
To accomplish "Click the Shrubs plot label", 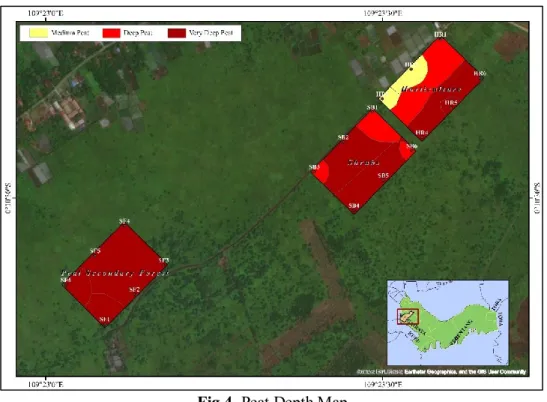I will point(364,162).
